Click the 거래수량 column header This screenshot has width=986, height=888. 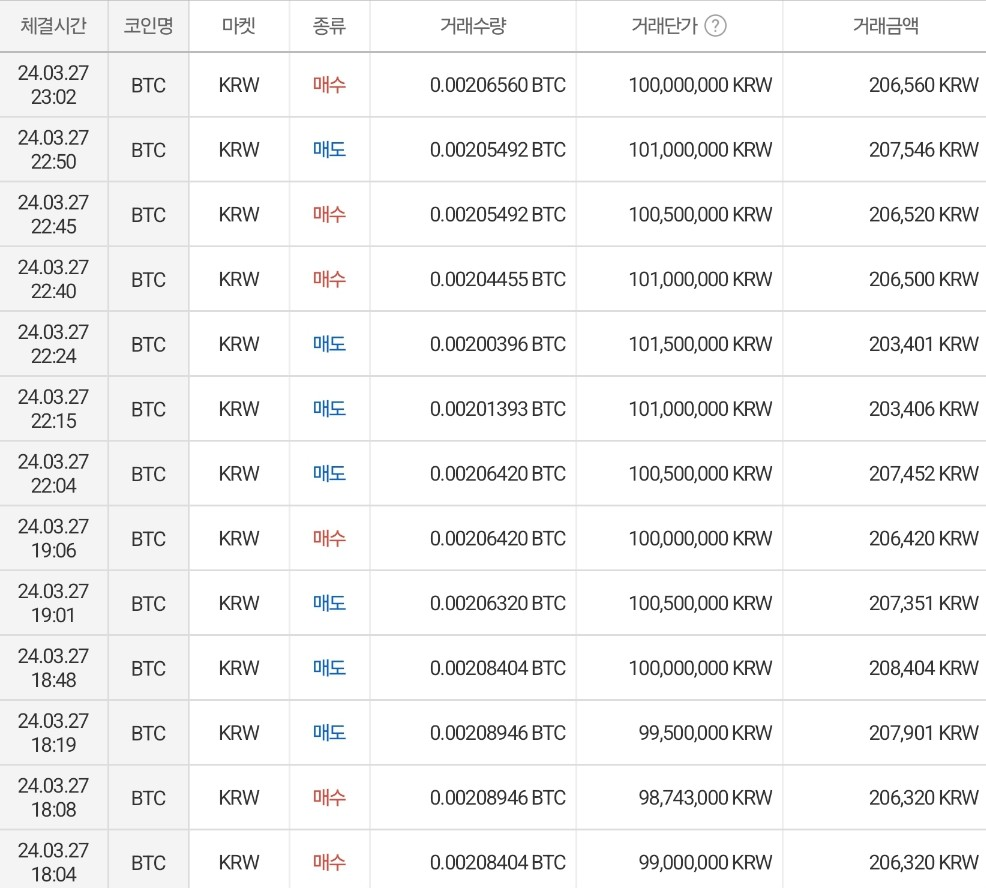(473, 26)
